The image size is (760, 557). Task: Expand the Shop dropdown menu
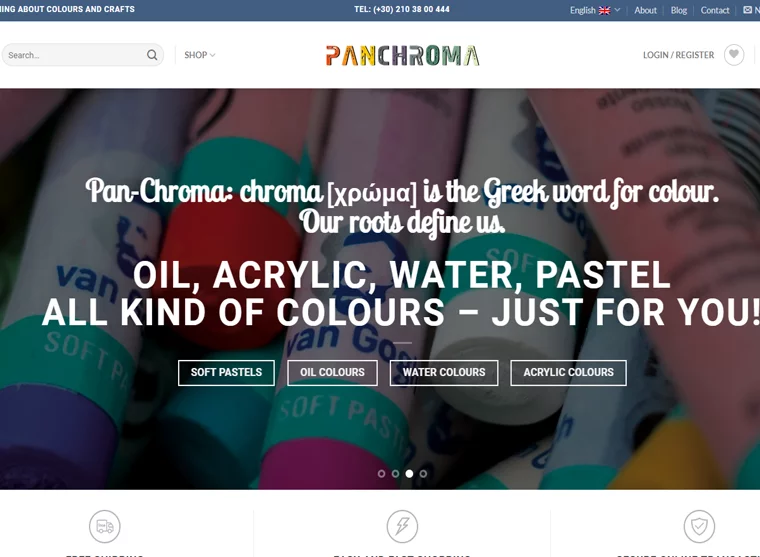click(200, 55)
